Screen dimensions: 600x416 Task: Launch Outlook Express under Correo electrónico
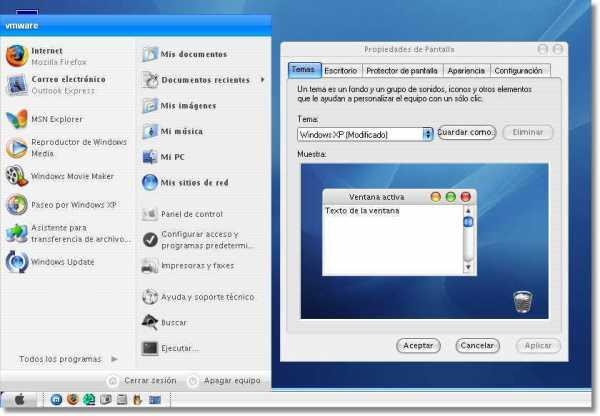56,85
